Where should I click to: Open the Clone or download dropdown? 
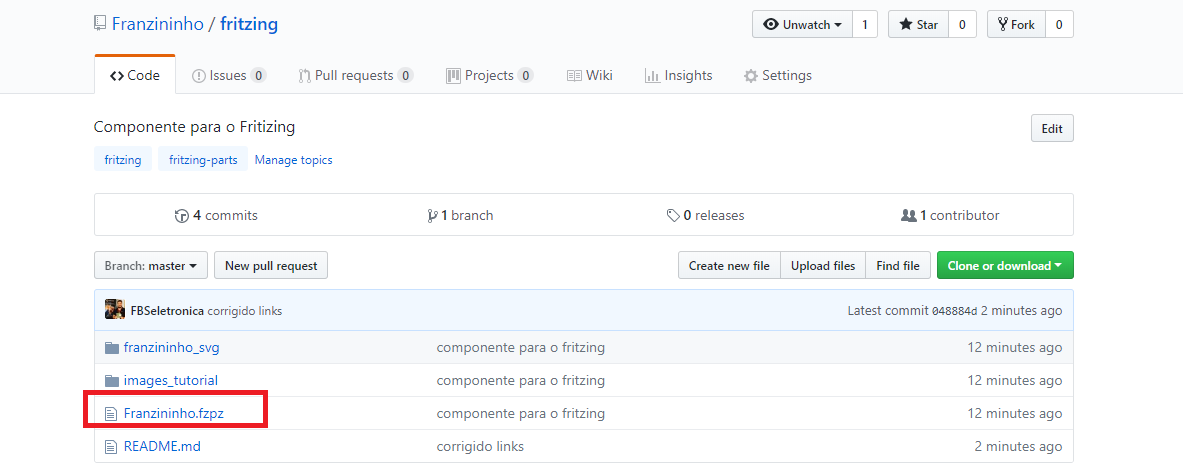point(1005,266)
